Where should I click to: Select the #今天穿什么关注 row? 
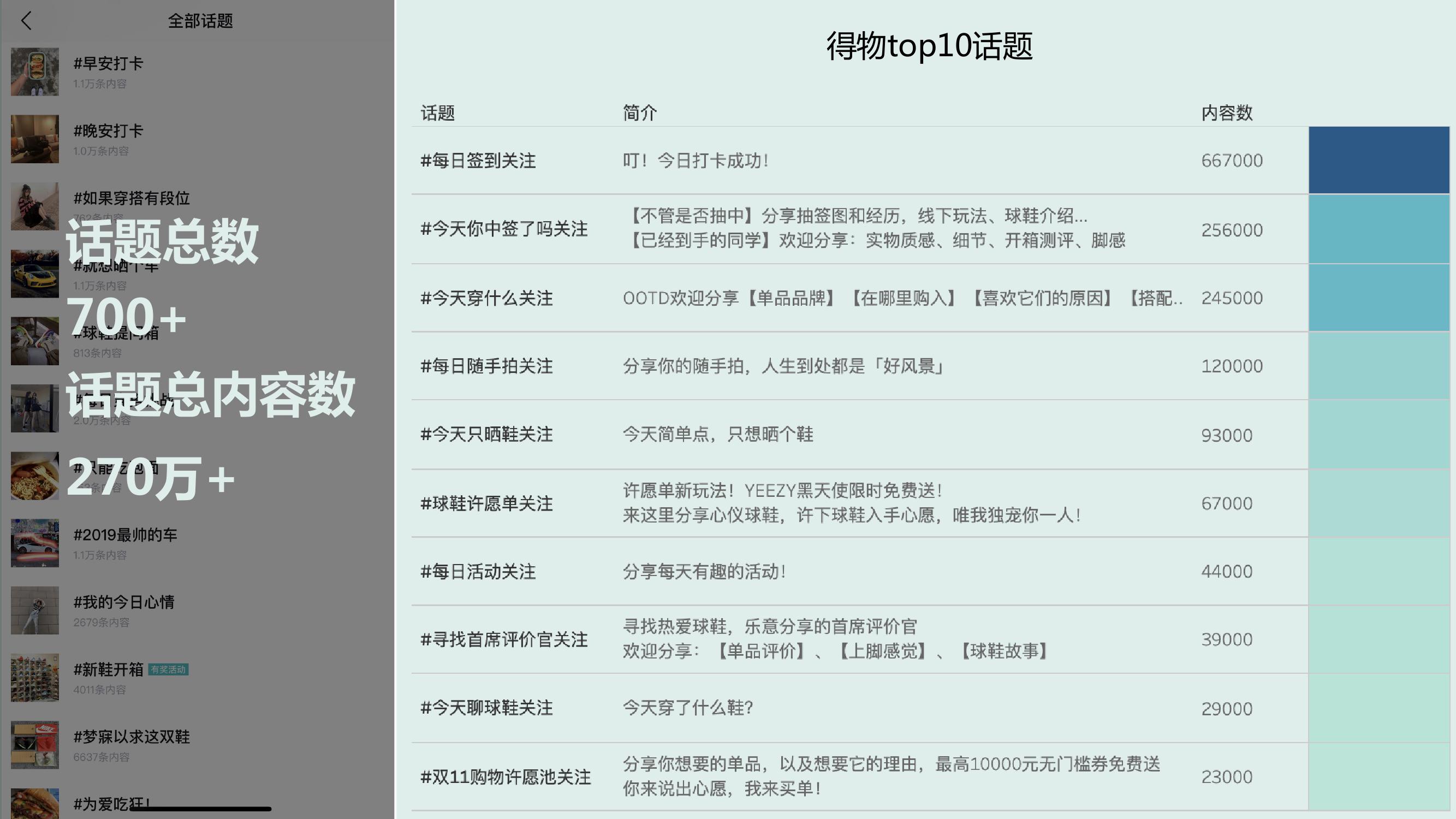(x=486, y=299)
